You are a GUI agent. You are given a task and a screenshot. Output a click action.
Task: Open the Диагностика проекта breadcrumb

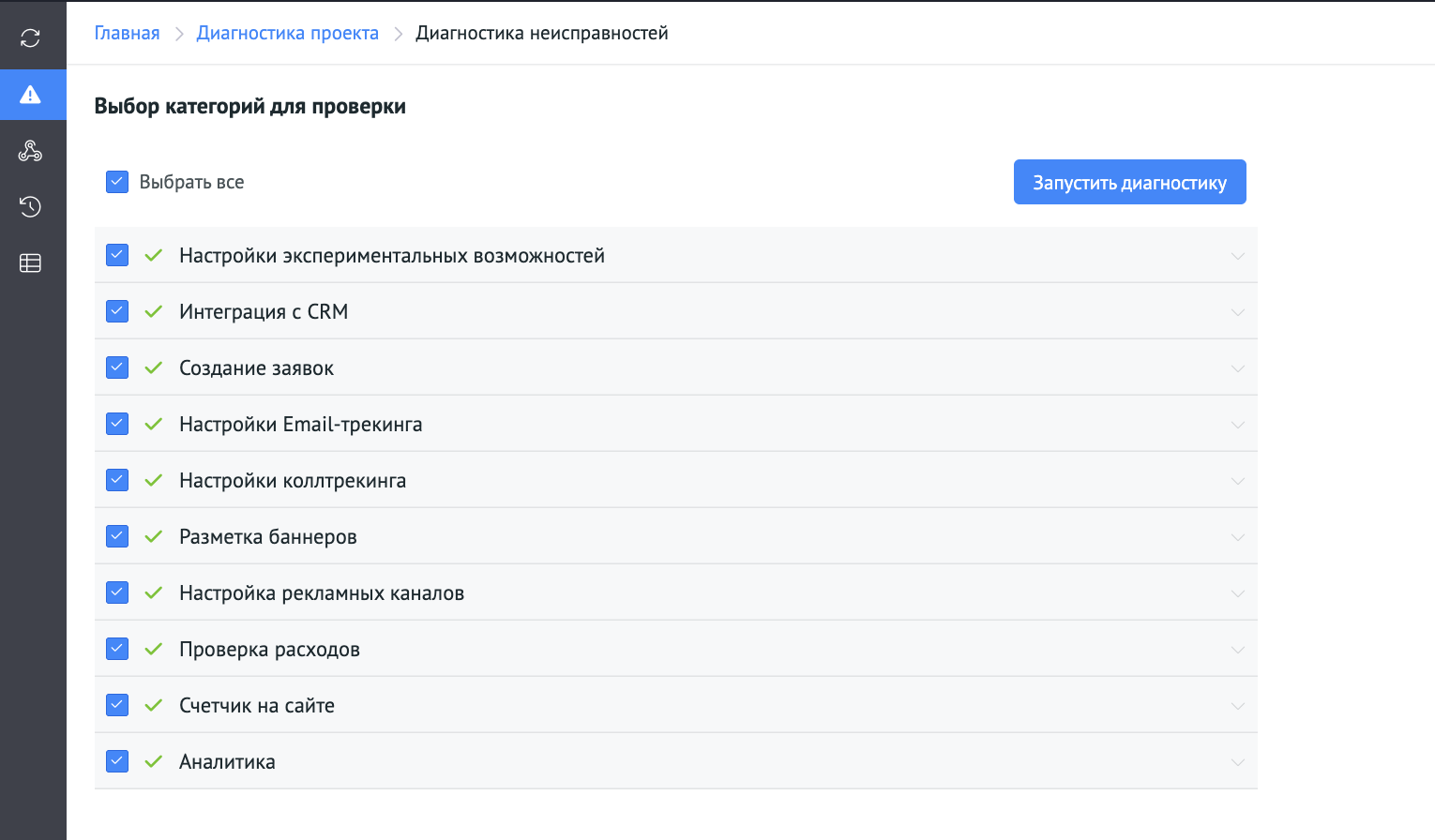click(x=287, y=32)
